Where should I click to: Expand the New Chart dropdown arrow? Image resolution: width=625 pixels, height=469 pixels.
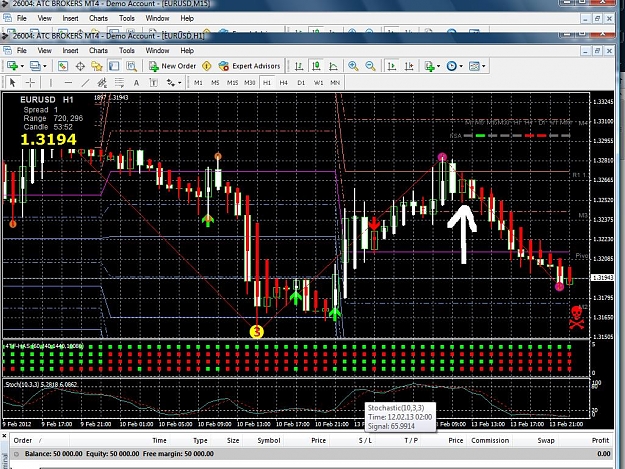22,66
